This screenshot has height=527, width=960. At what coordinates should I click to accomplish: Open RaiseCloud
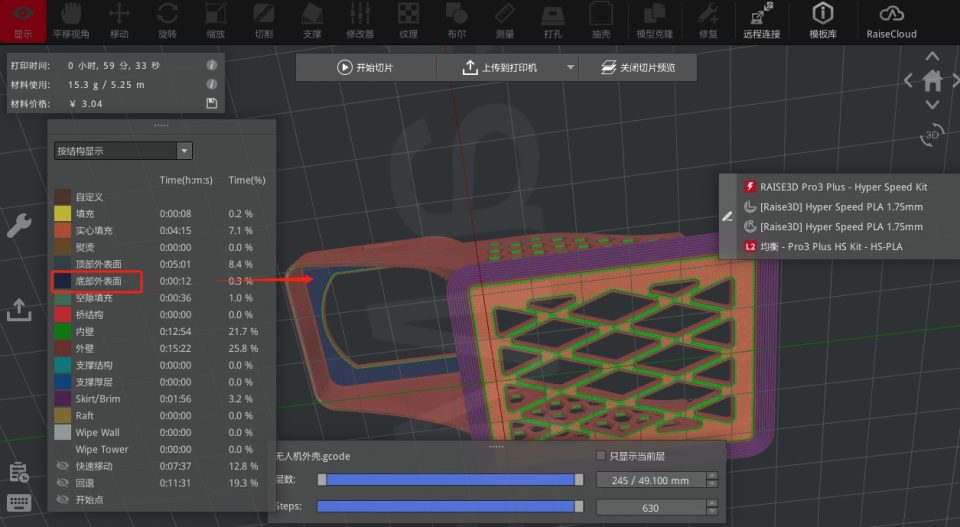pos(891,21)
